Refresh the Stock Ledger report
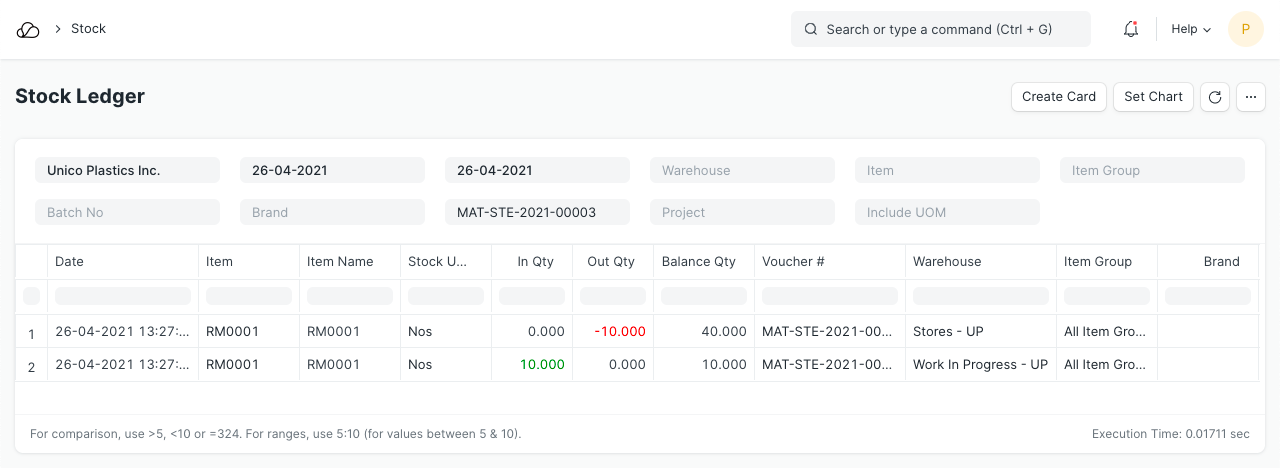This screenshot has width=1280, height=468. 1214,97
